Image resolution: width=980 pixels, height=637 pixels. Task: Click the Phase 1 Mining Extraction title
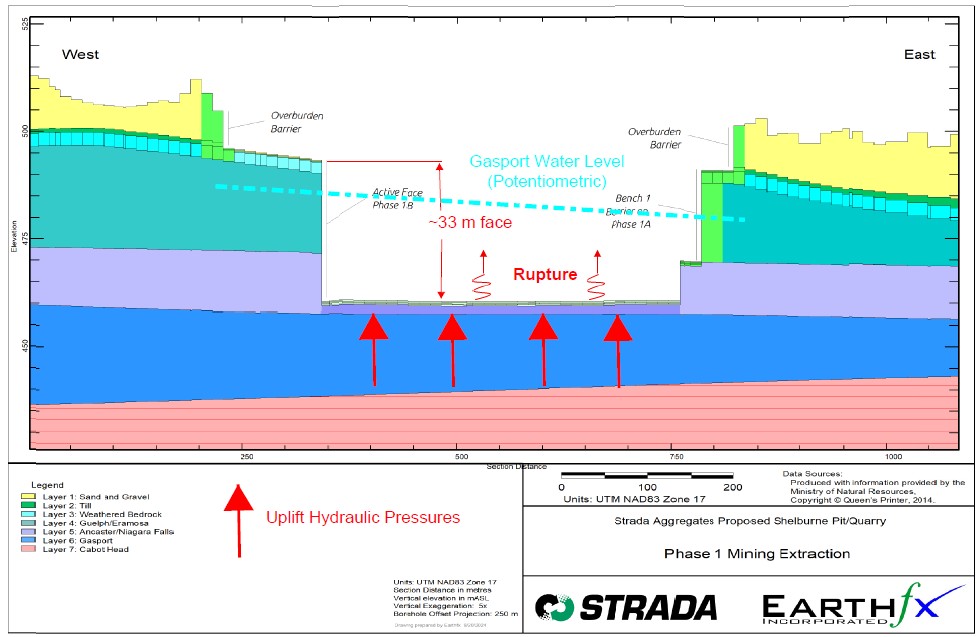[749, 554]
